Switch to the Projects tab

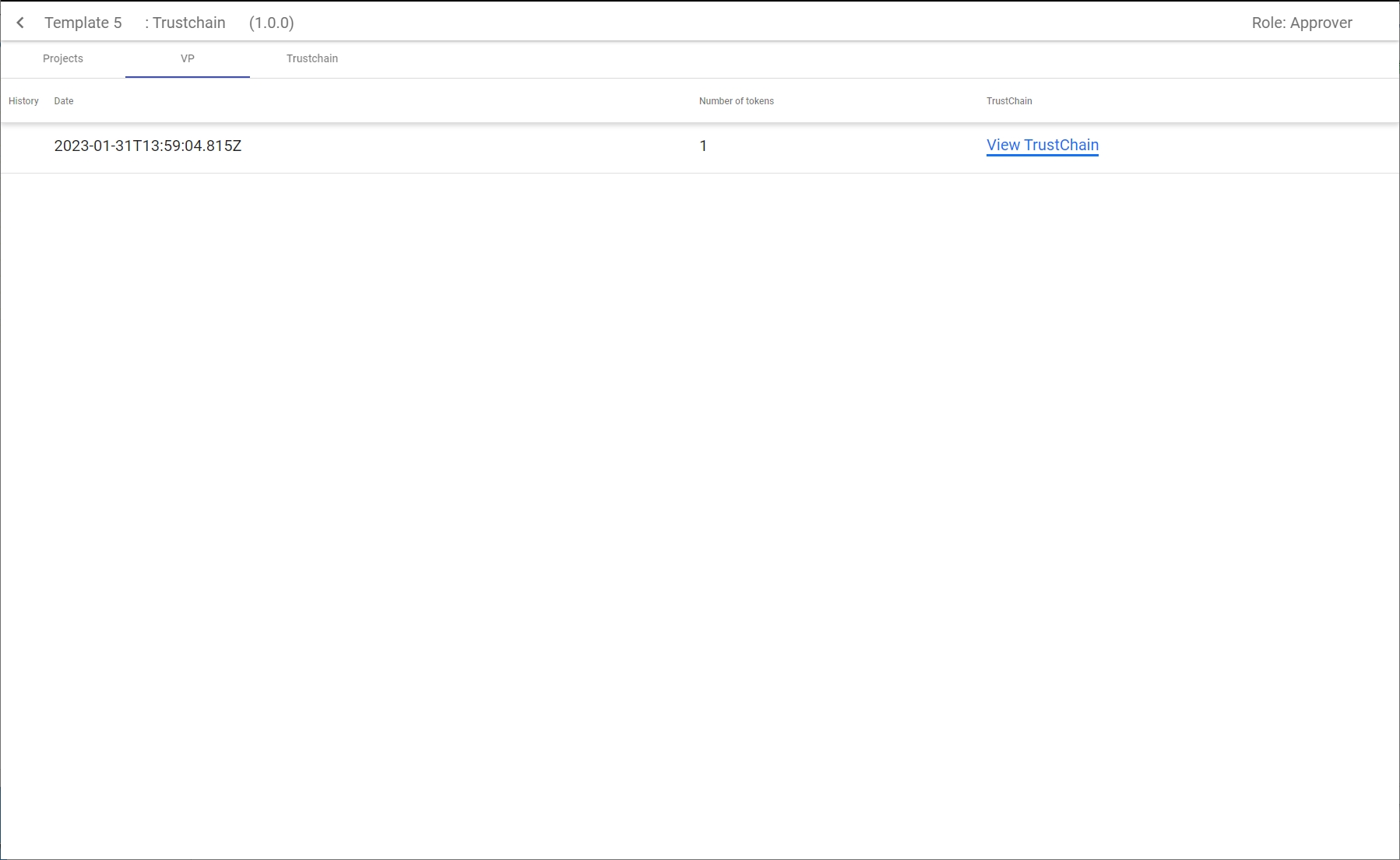click(x=63, y=58)
